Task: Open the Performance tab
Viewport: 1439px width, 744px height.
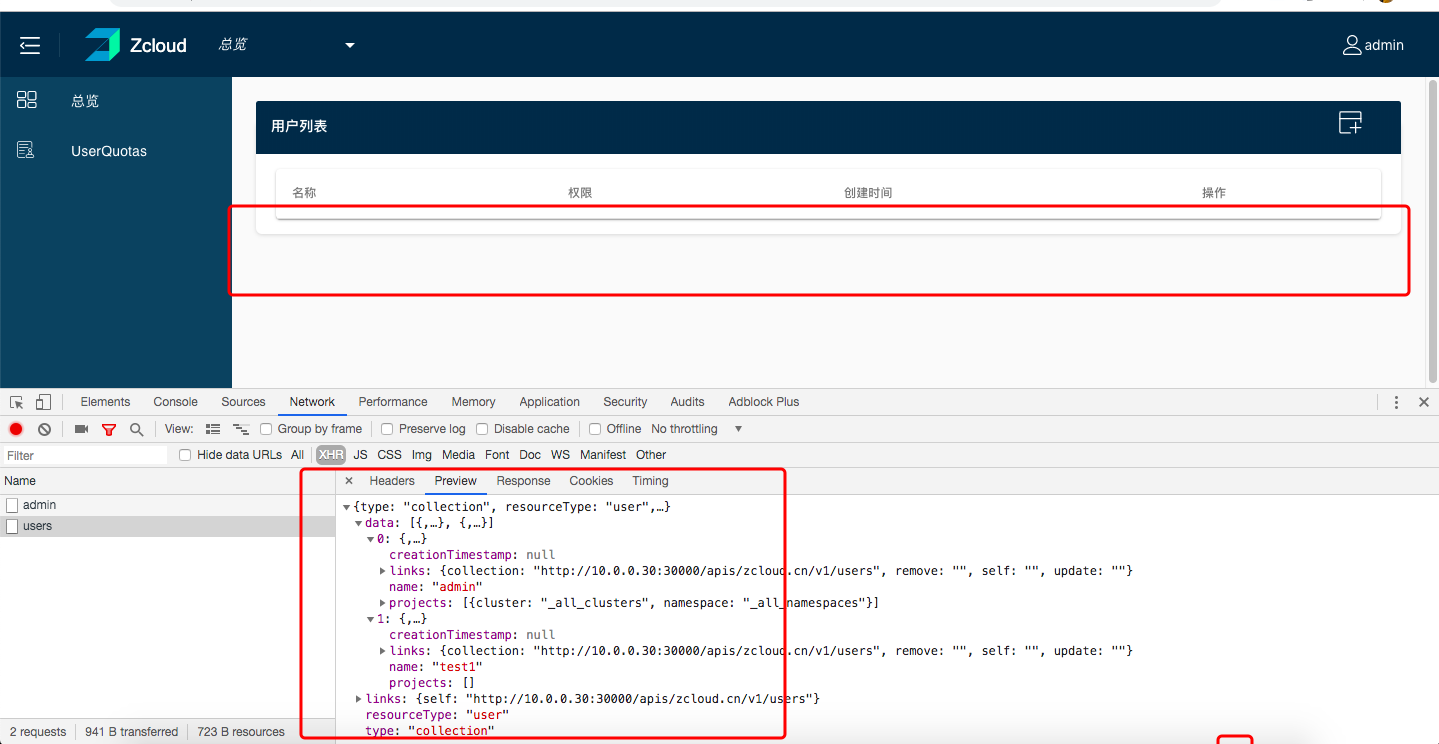Action: click(393, 402)
